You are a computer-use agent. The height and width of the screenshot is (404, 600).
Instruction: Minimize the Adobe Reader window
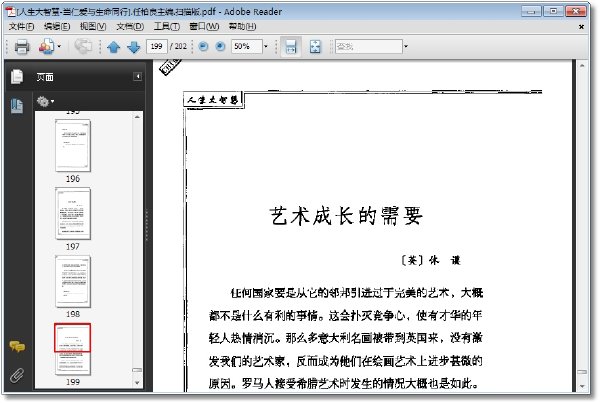[x=531, y=11]
